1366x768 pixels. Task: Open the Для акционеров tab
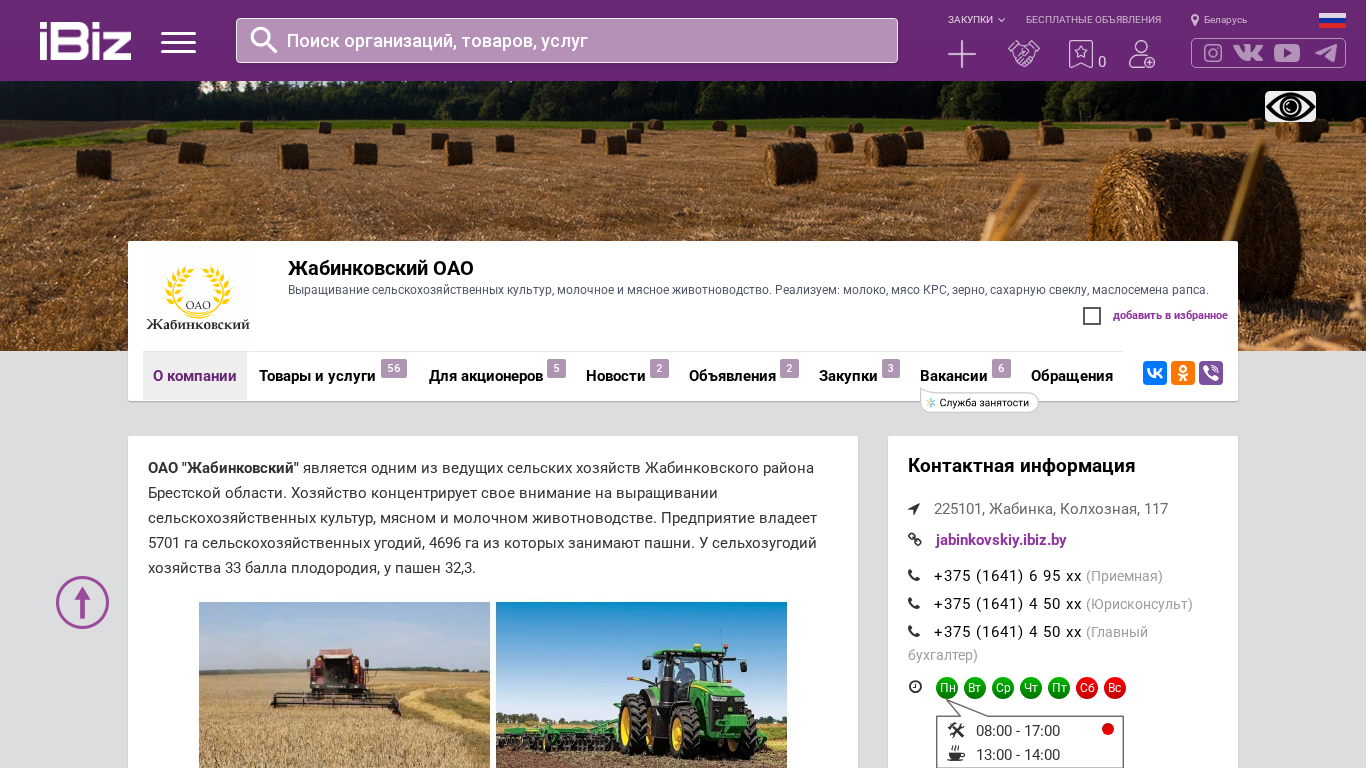tap(497, 376)
